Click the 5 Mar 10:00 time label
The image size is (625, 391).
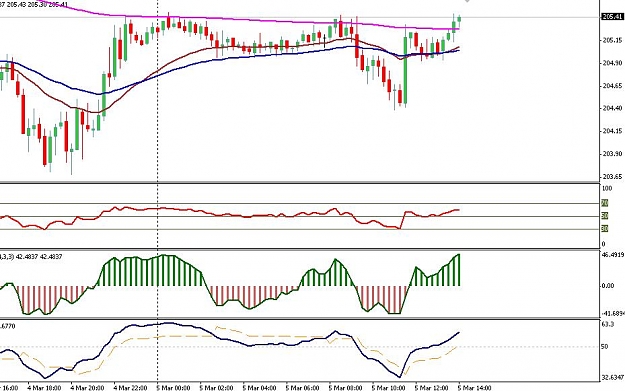click(x=389, y=388)
